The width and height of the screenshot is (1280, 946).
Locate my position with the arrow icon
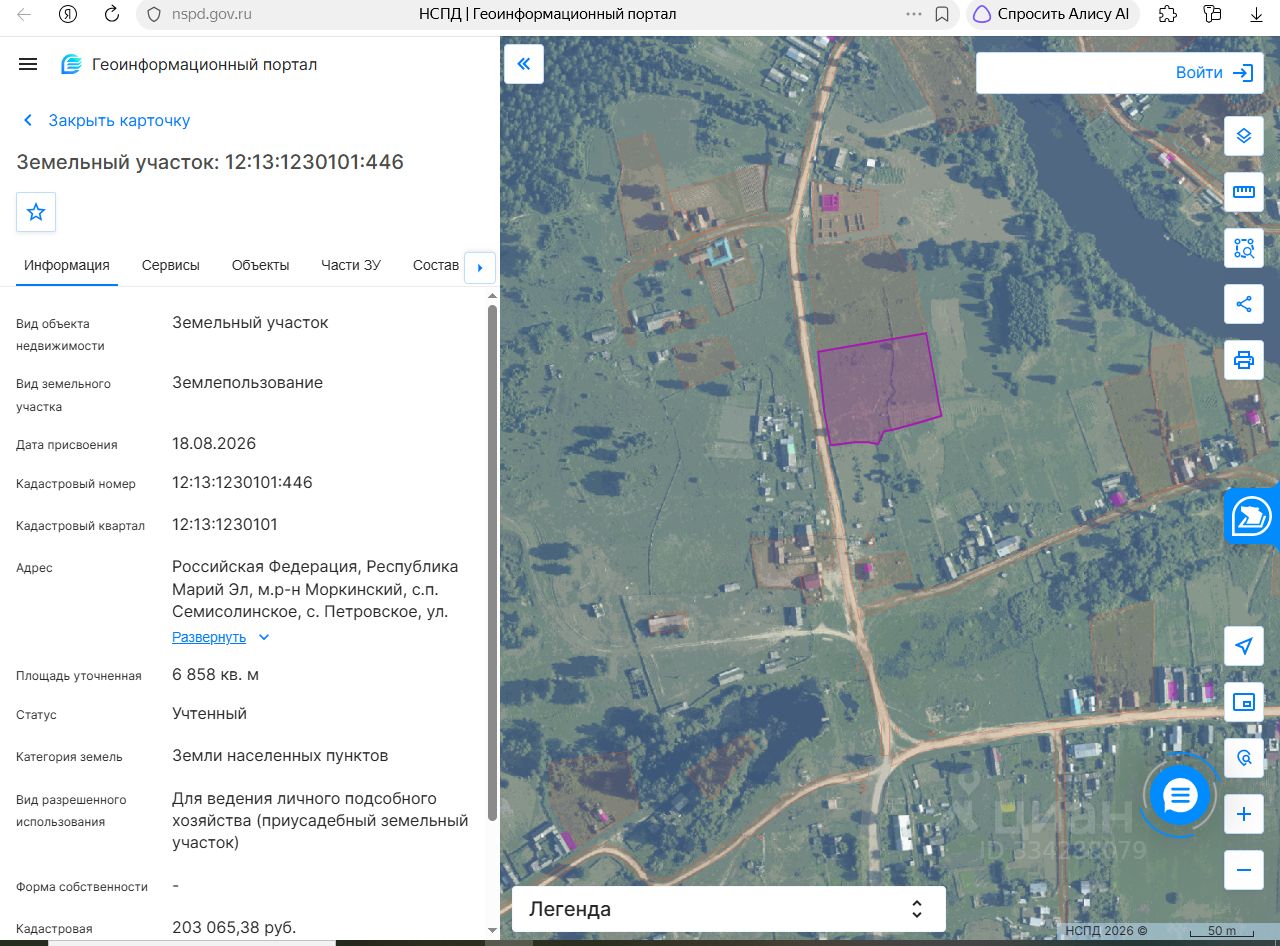[x=1244, y=646]
